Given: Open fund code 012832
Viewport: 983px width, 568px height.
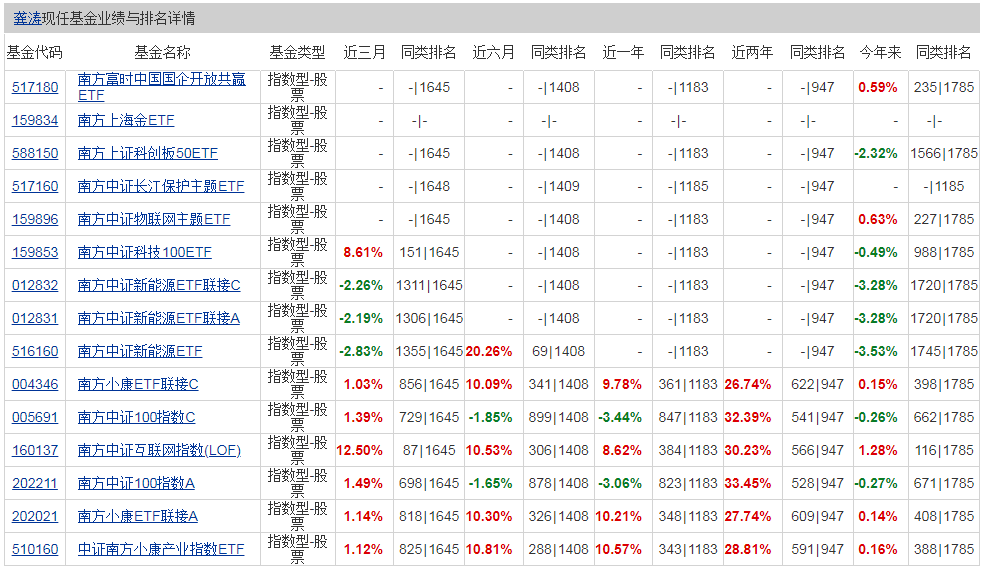Looking at the screenshot, I should (x=35, y=285).
